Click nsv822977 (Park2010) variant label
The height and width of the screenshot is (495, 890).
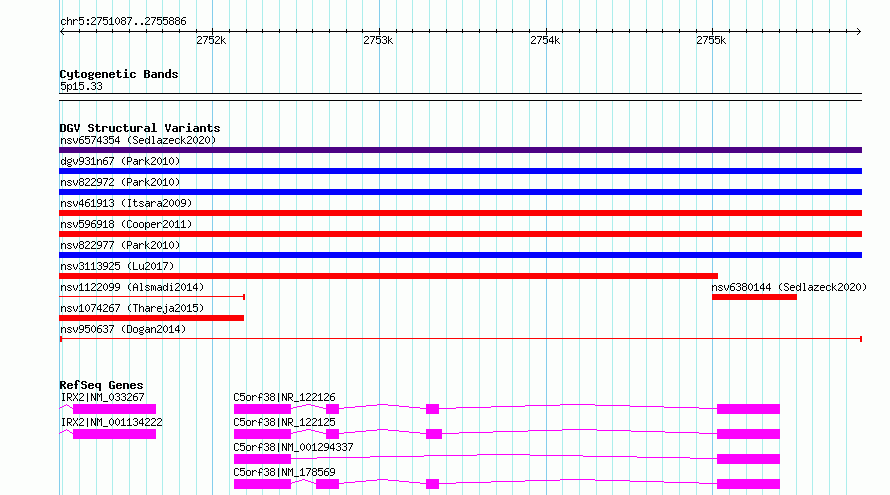tap(120, 245)
